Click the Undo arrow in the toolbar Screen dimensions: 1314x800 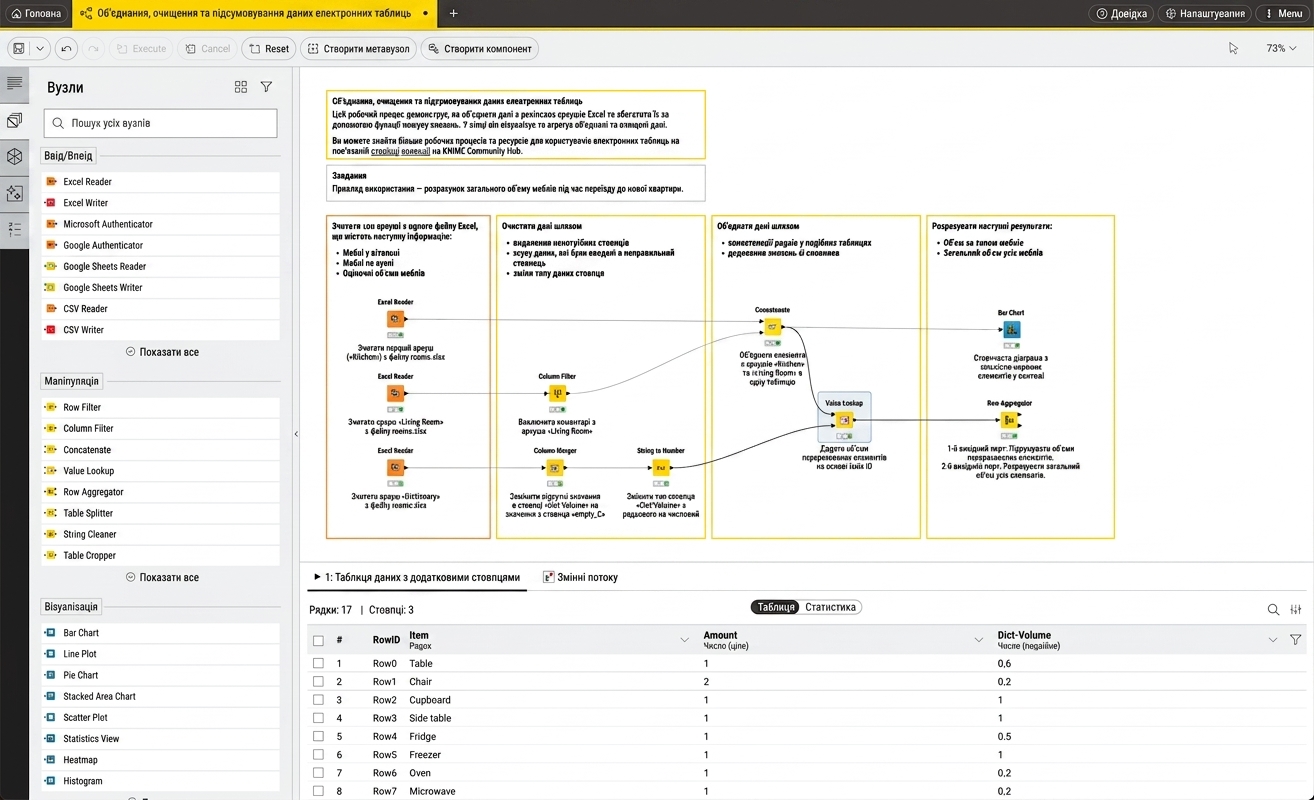tap(67, 48)
